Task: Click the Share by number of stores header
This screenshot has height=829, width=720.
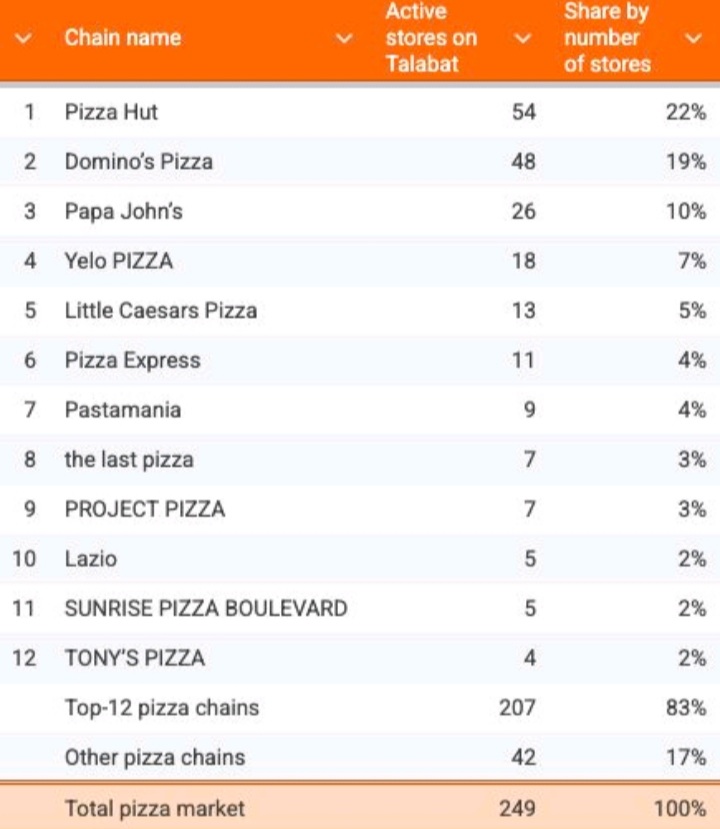Action: point(607,38)
